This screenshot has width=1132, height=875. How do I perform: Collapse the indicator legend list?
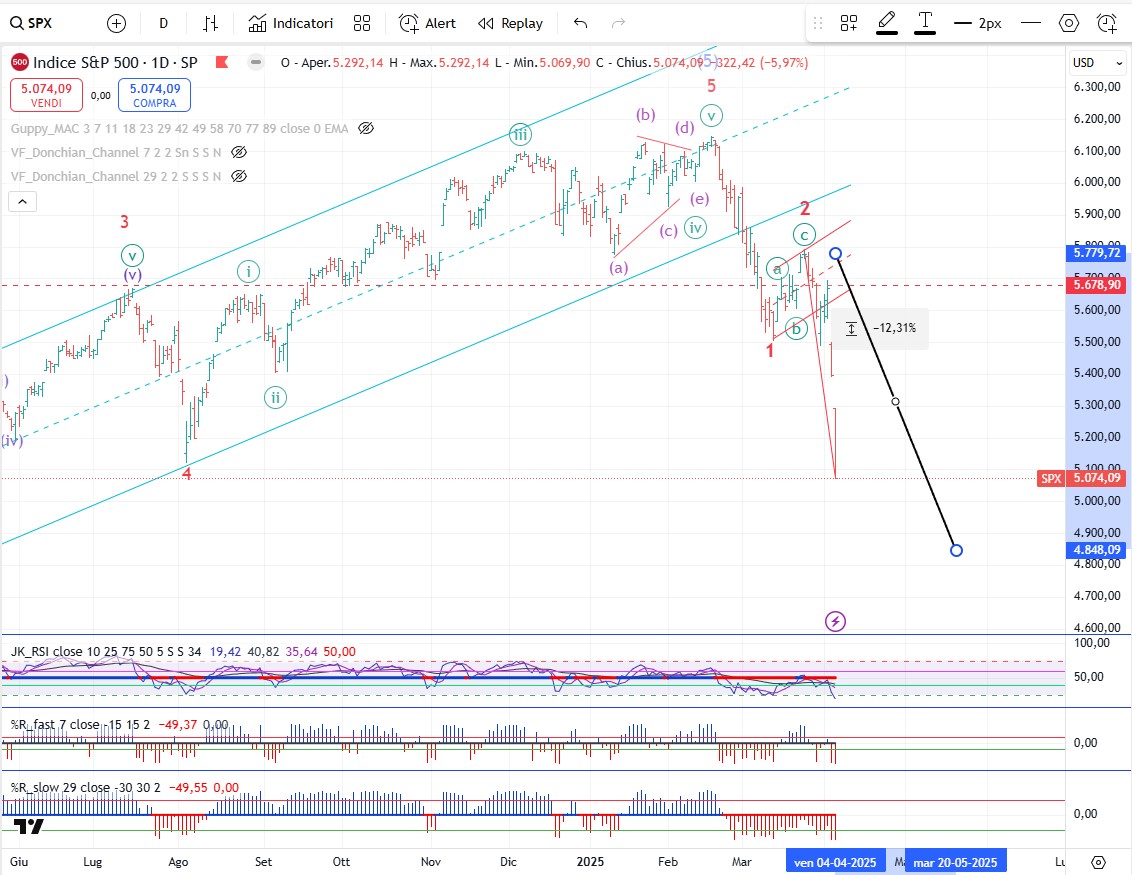(x=22, y=201)
